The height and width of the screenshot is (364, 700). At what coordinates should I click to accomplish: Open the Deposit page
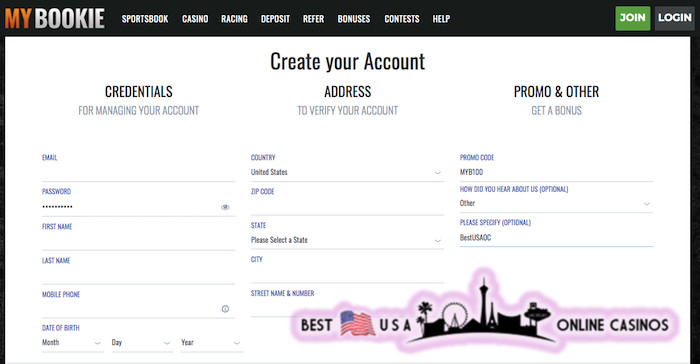[x=275, y=19]
